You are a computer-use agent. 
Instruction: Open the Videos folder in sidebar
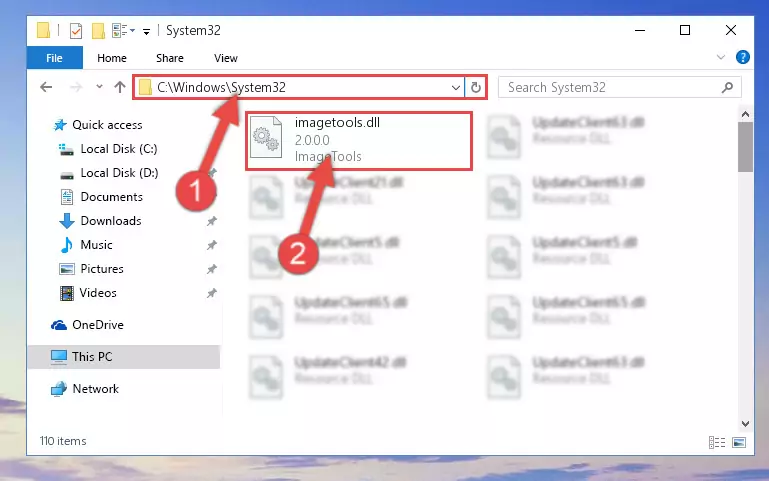(x=98, y=293)
